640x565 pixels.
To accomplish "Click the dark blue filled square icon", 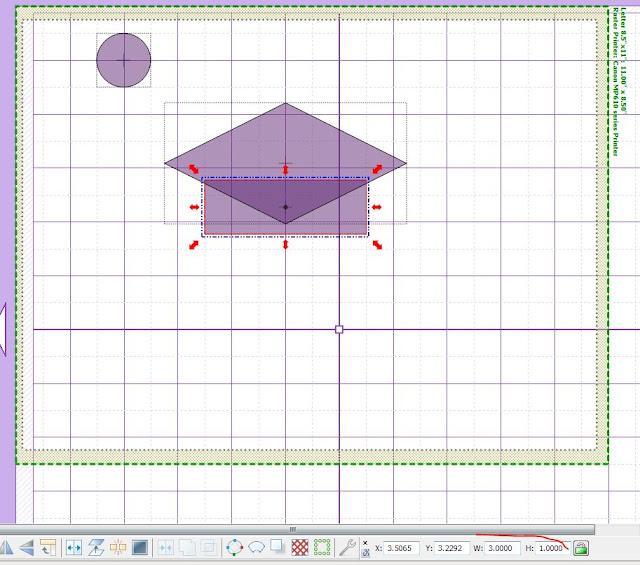I will click(140, 547).
